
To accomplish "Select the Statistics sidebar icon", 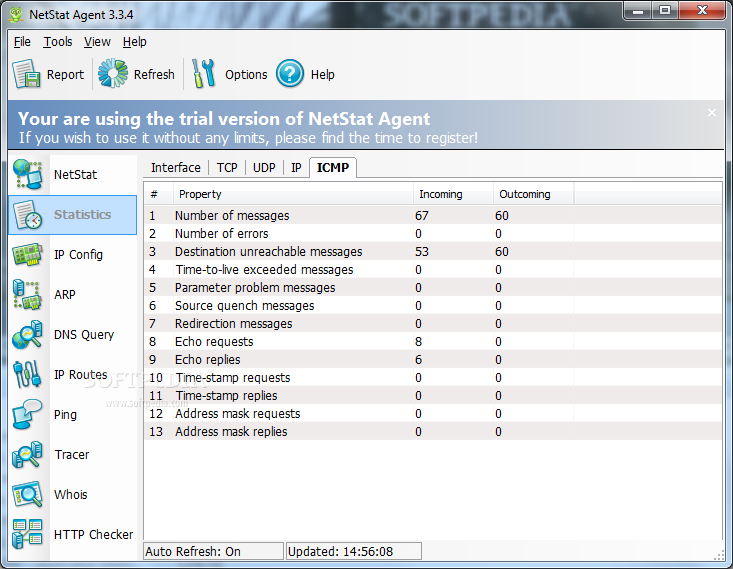I will click(28, 215).
